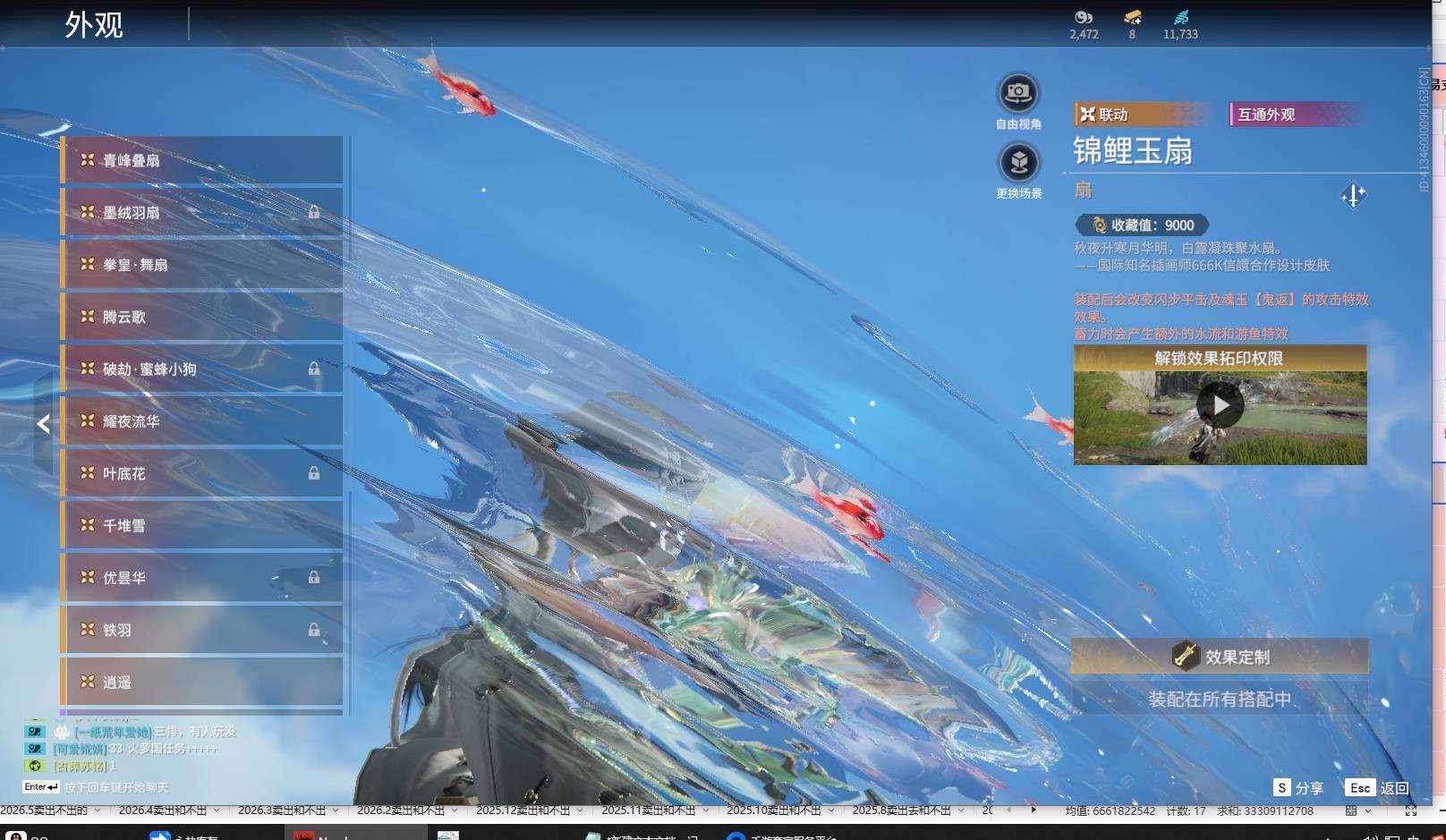Image resolution: width=1446 pixels, height=840 pixels.
Task: Click the 收藏值: 9000 badge
Action: tap(1142, 225)
